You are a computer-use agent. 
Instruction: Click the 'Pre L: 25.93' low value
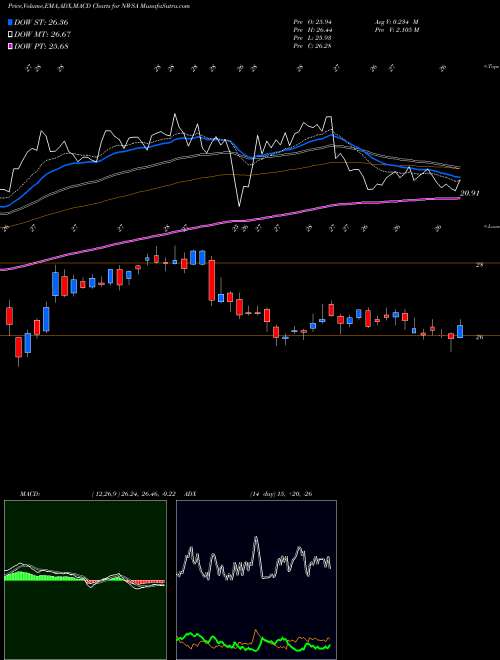pyautogui.click(x=312, y=37)
